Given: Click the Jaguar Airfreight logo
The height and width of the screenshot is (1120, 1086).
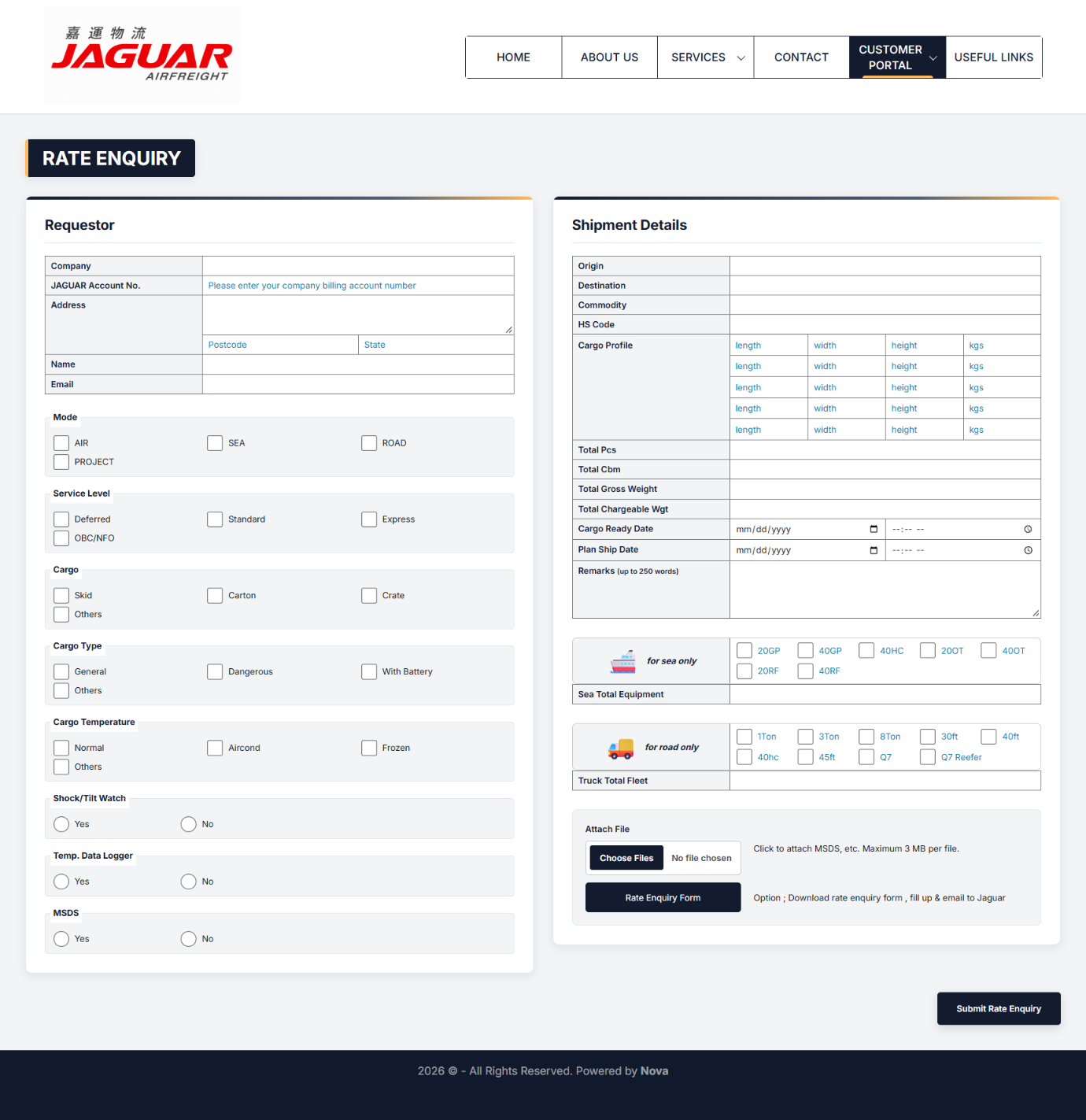Looking at the screenshot, I should [x=142, y=55].
